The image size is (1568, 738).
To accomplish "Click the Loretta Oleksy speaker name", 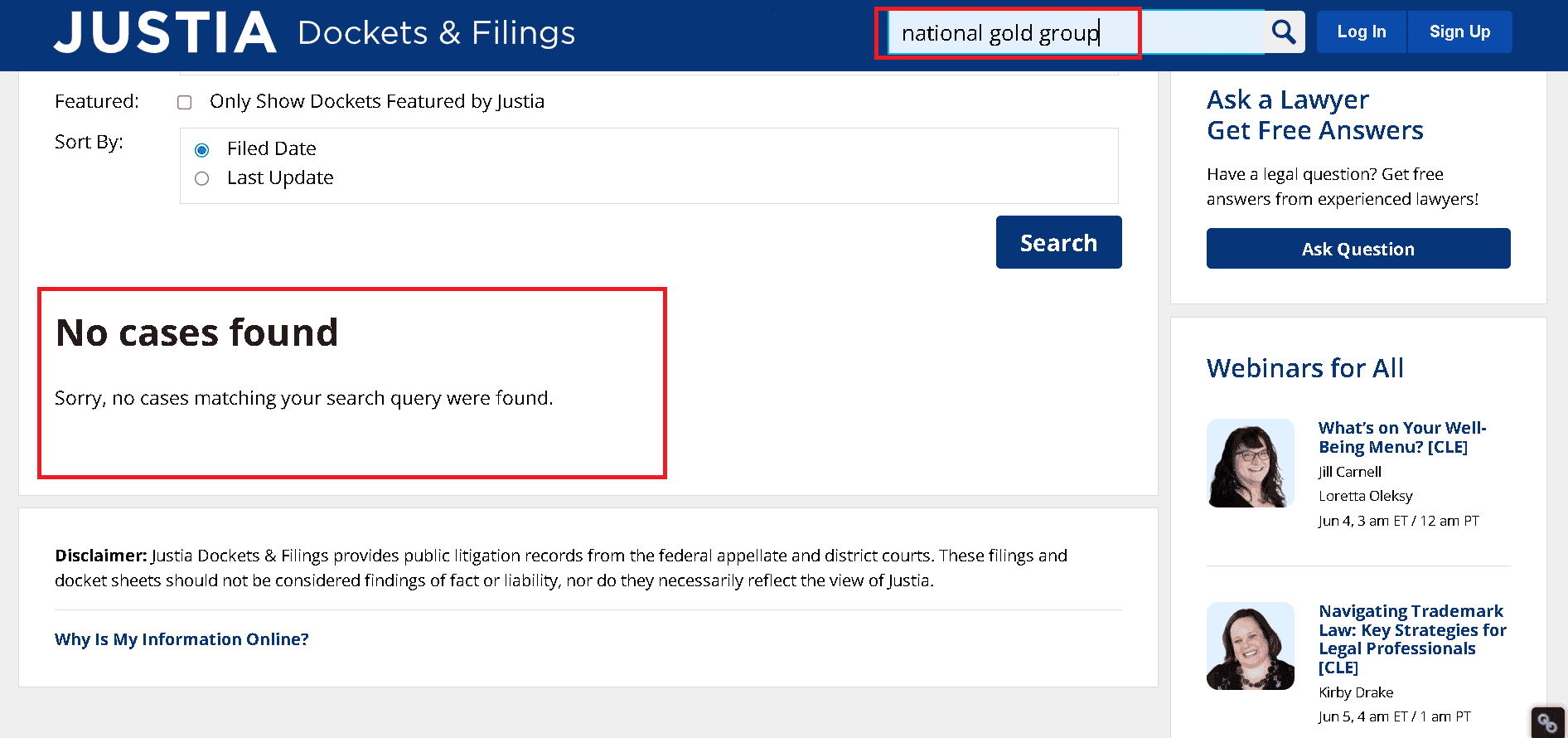I will [1366, 496].
